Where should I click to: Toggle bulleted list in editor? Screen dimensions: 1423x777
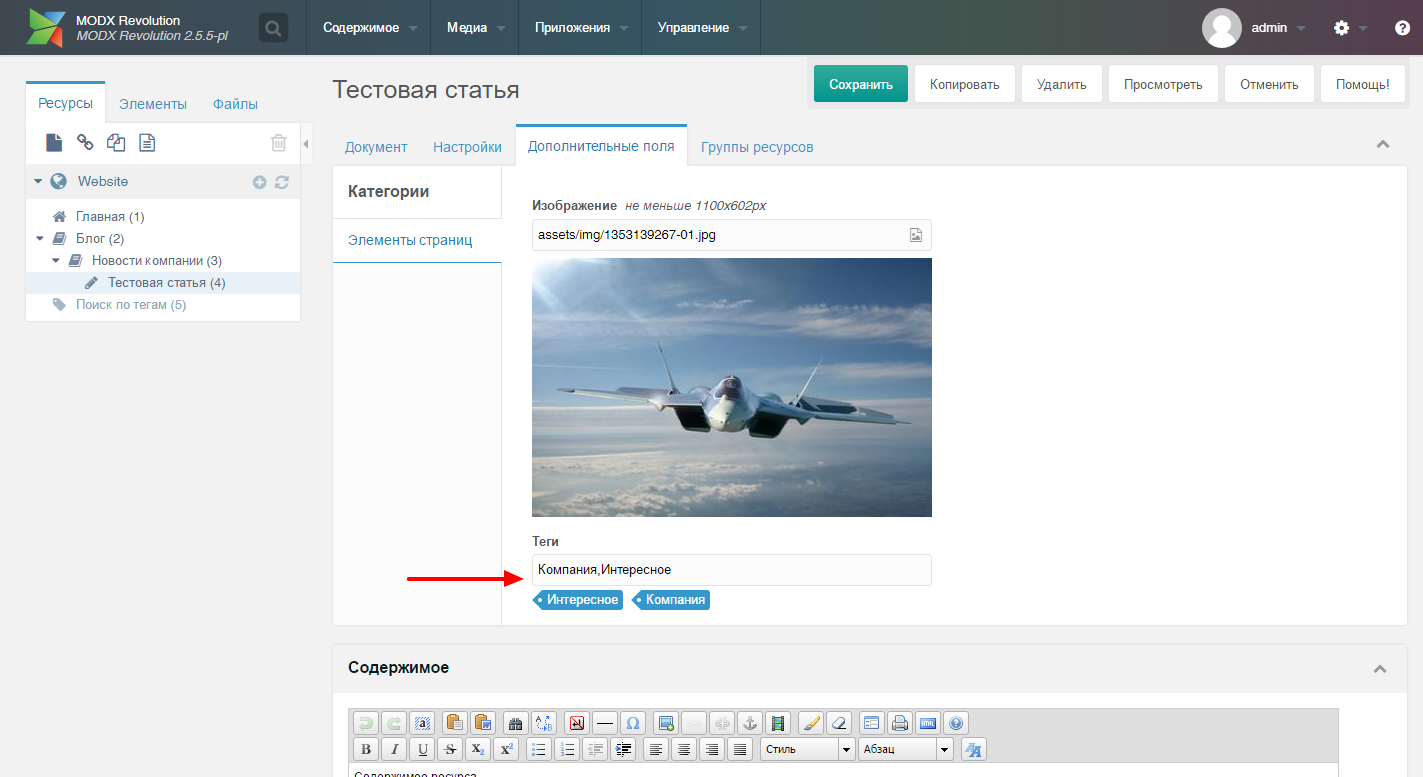pos(539,749)
